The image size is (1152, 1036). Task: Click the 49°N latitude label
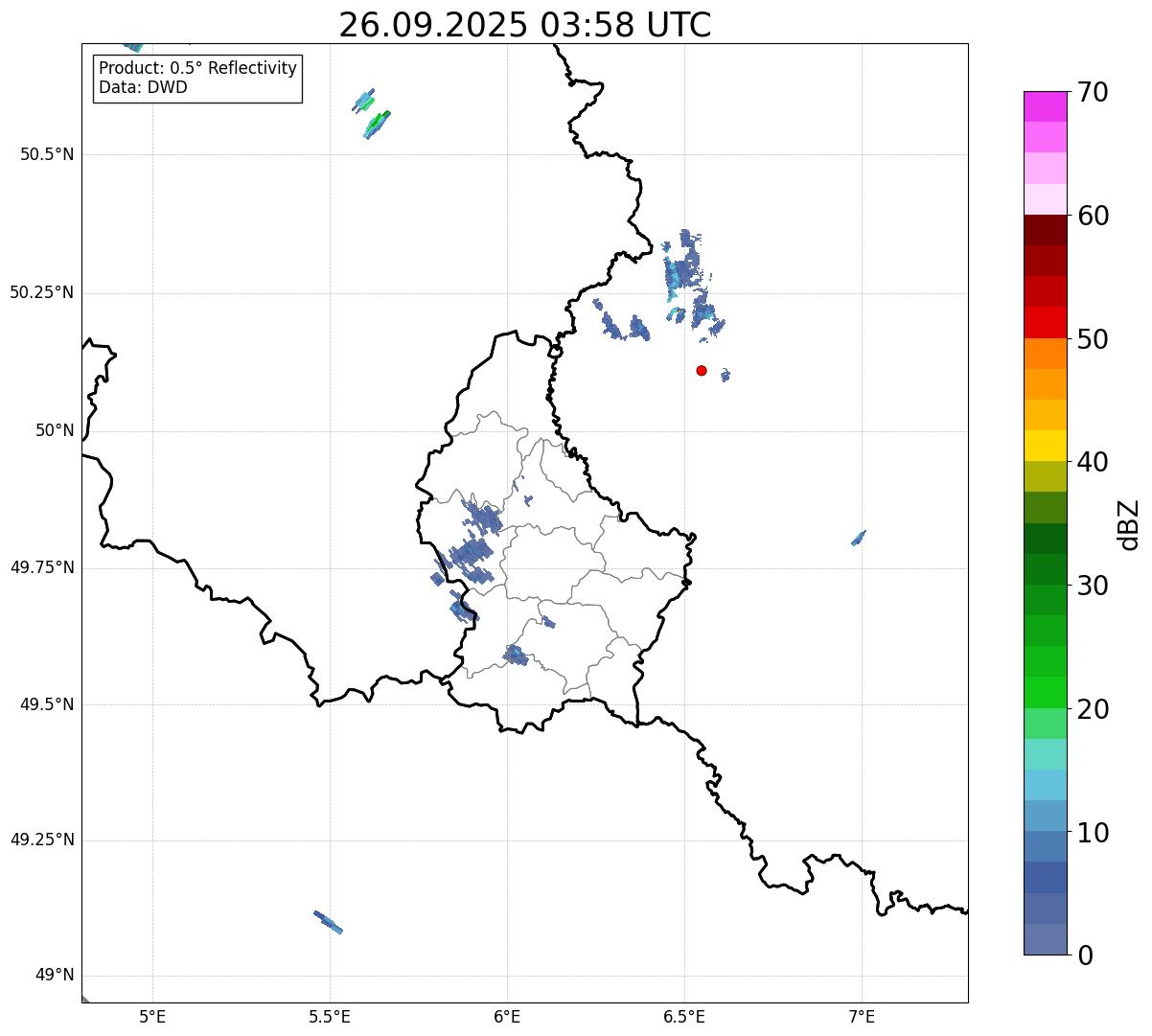coord(55,976)
